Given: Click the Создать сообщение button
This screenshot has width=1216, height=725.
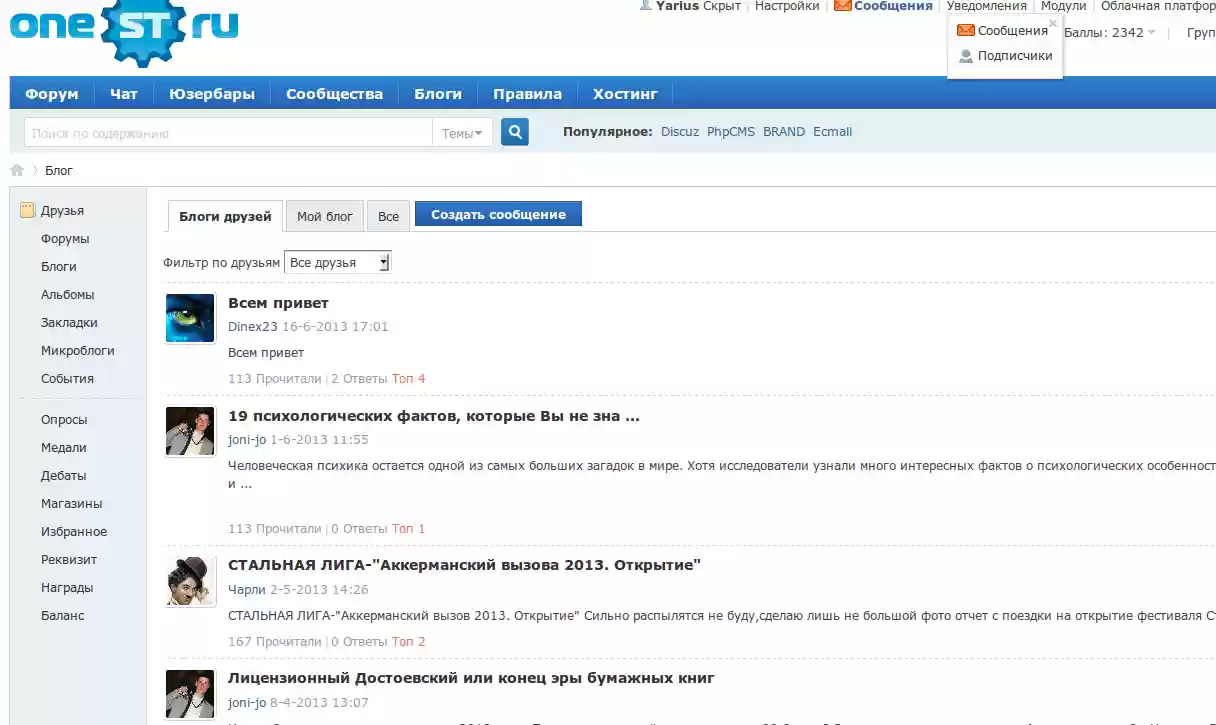Looking at the screenshot, I should coord(498,213).
